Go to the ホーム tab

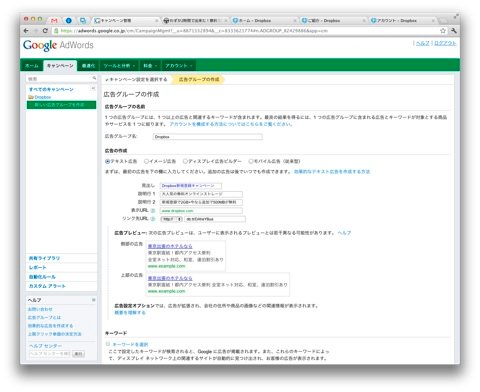pyautogui.click(x=32, y=66)
